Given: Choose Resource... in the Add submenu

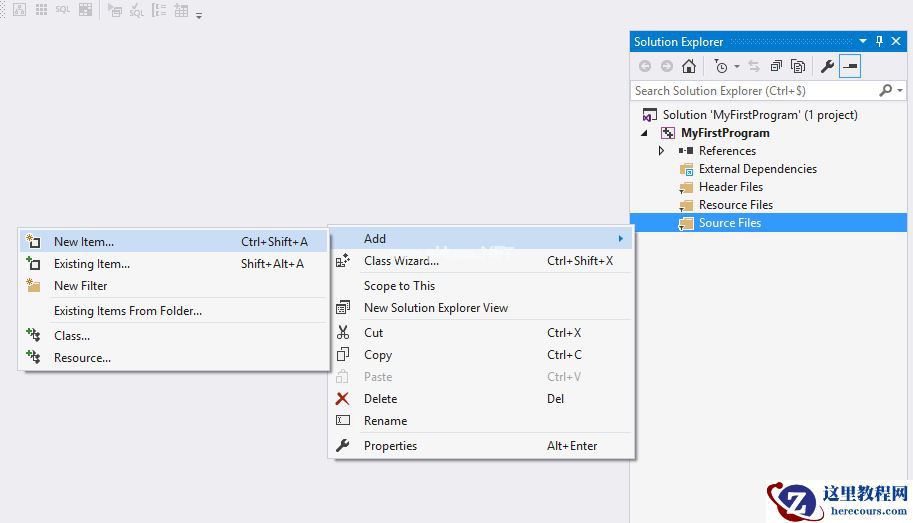Looking at the screenshot, I should (x=174, y=358).
